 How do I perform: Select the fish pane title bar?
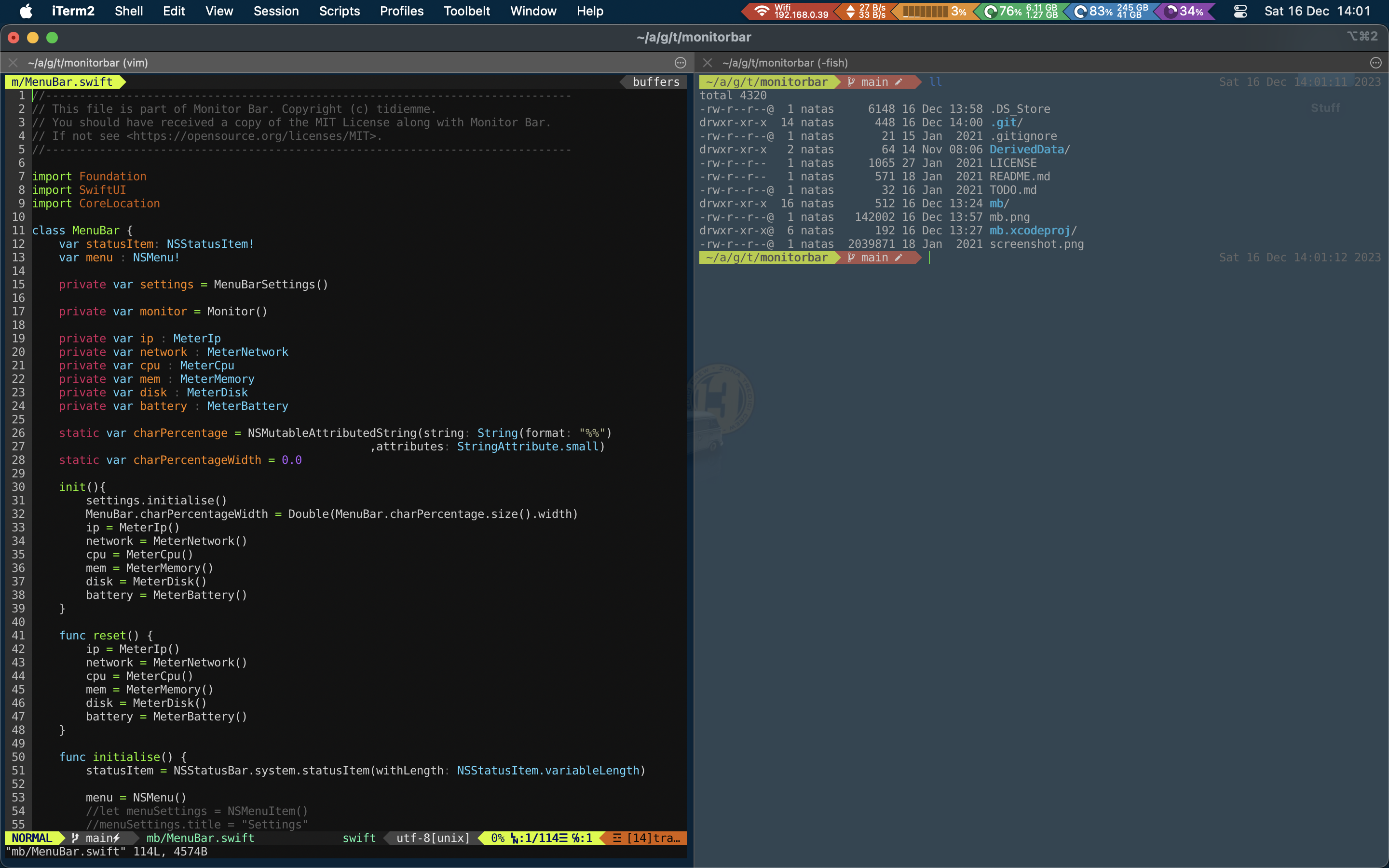coord(1041,63)
